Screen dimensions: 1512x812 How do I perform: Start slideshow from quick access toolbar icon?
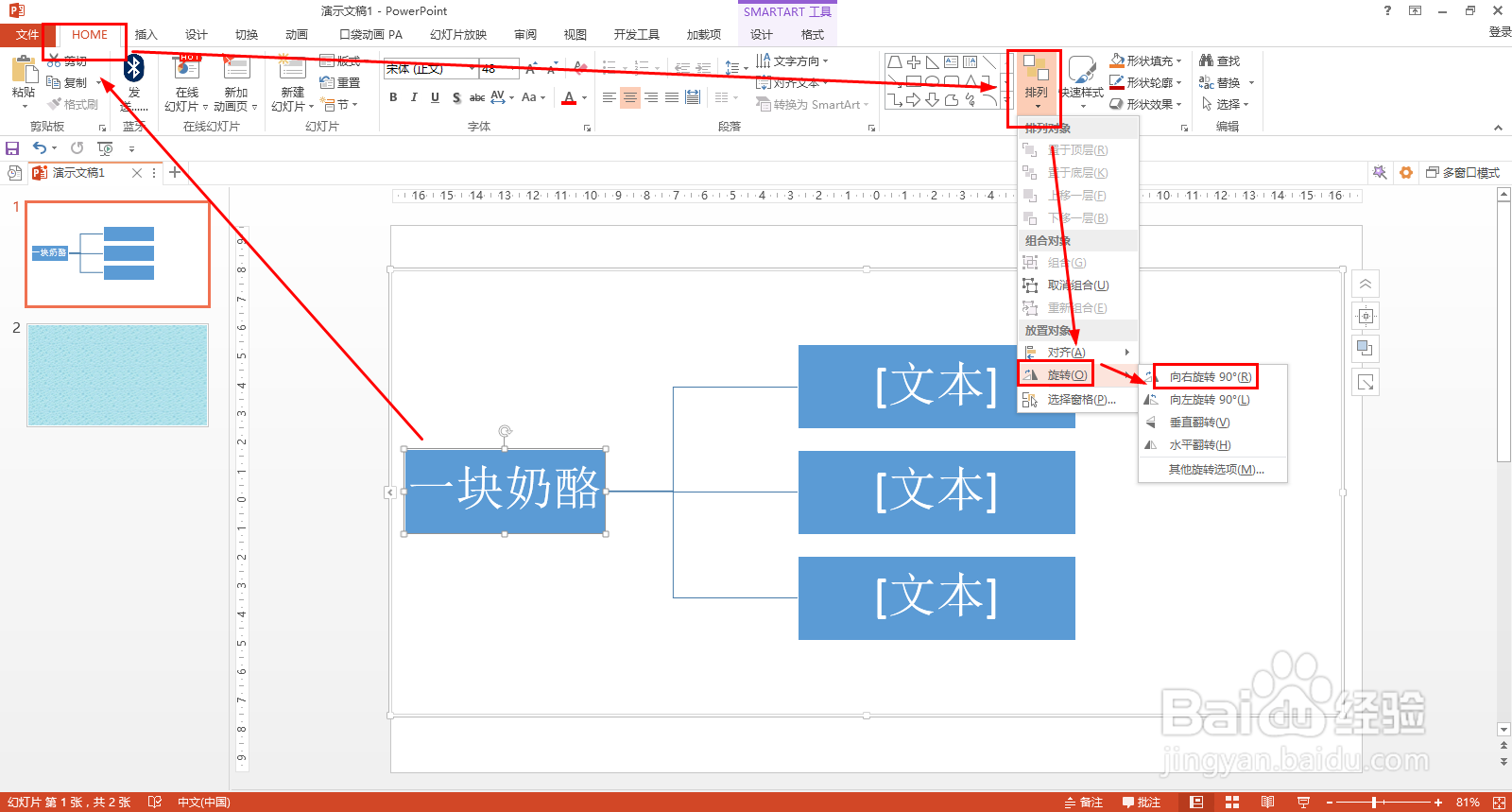click(105, 148)
